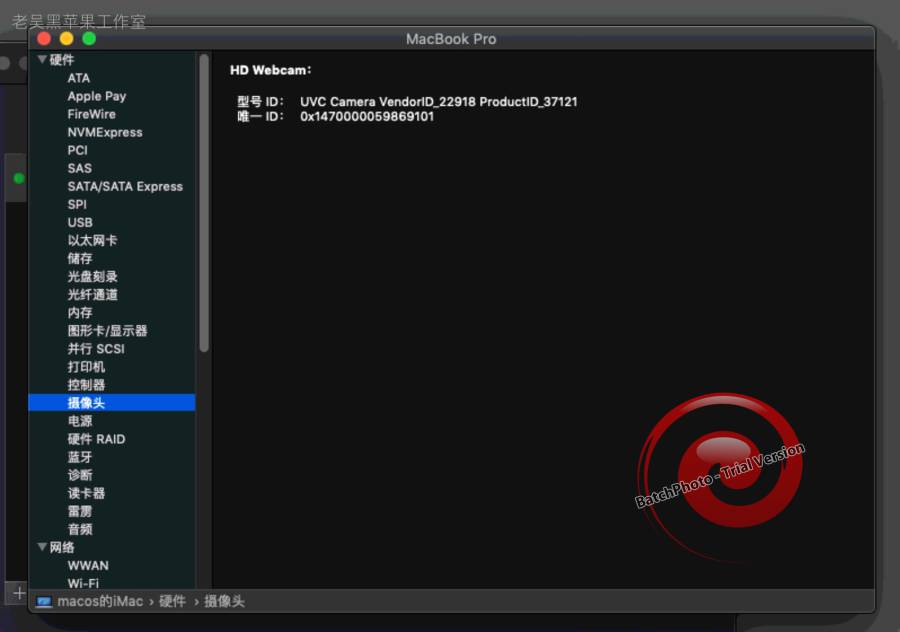The height and width of the screenshot is (632, 900).
Task: Click the highlighted 摄像头 sidebar entry
Action: [x=87, y=402]
